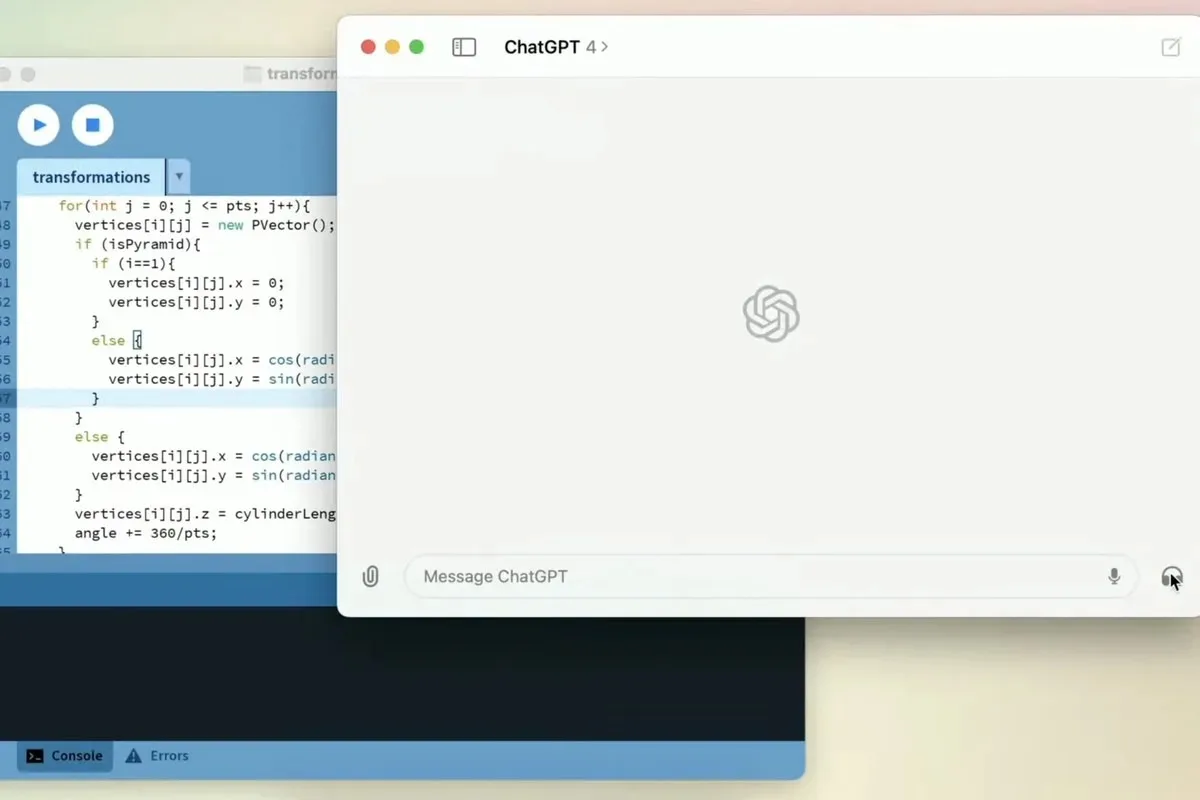Open the GPT-4 model selector chevron

click(x=605, y=46)
